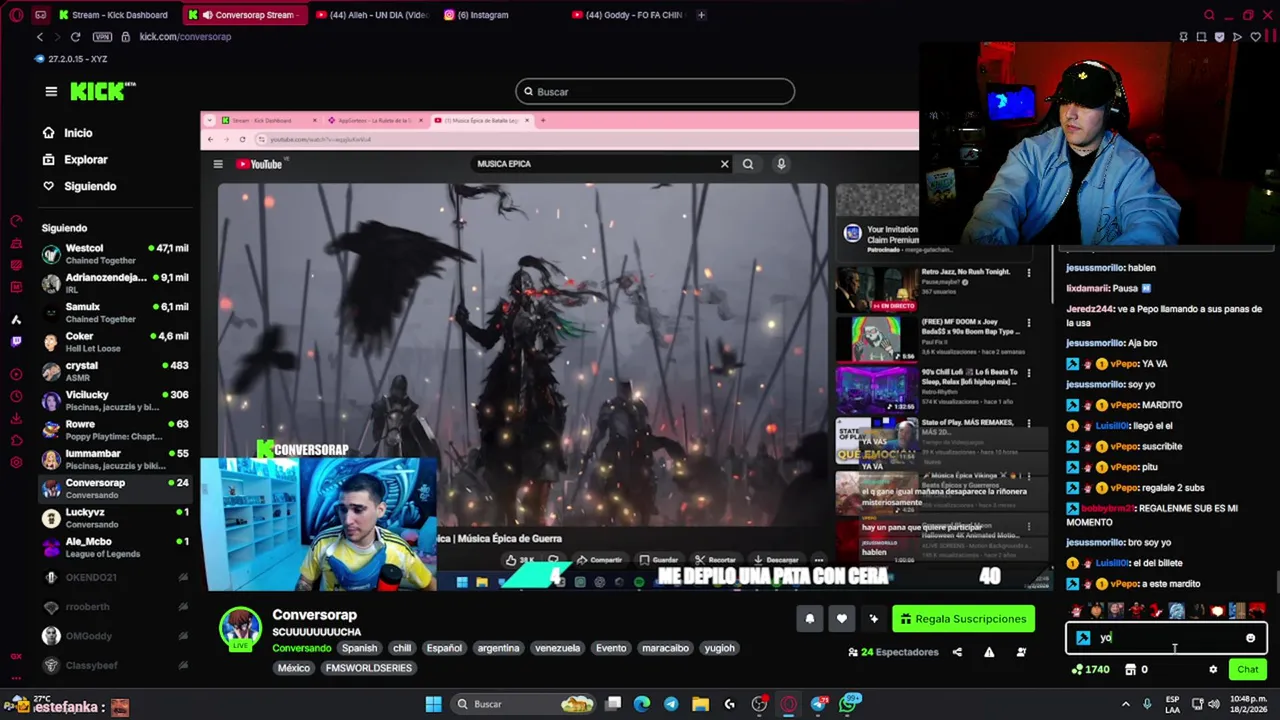
Task: Open a new browser tab with plus
Action: click(701, 15)
